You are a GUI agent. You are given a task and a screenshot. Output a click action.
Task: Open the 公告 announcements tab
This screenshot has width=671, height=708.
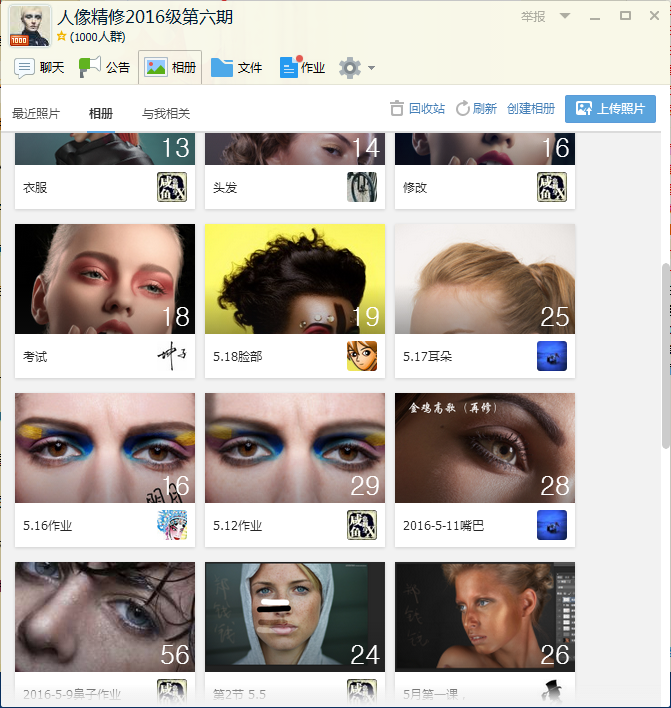(105, 68)
